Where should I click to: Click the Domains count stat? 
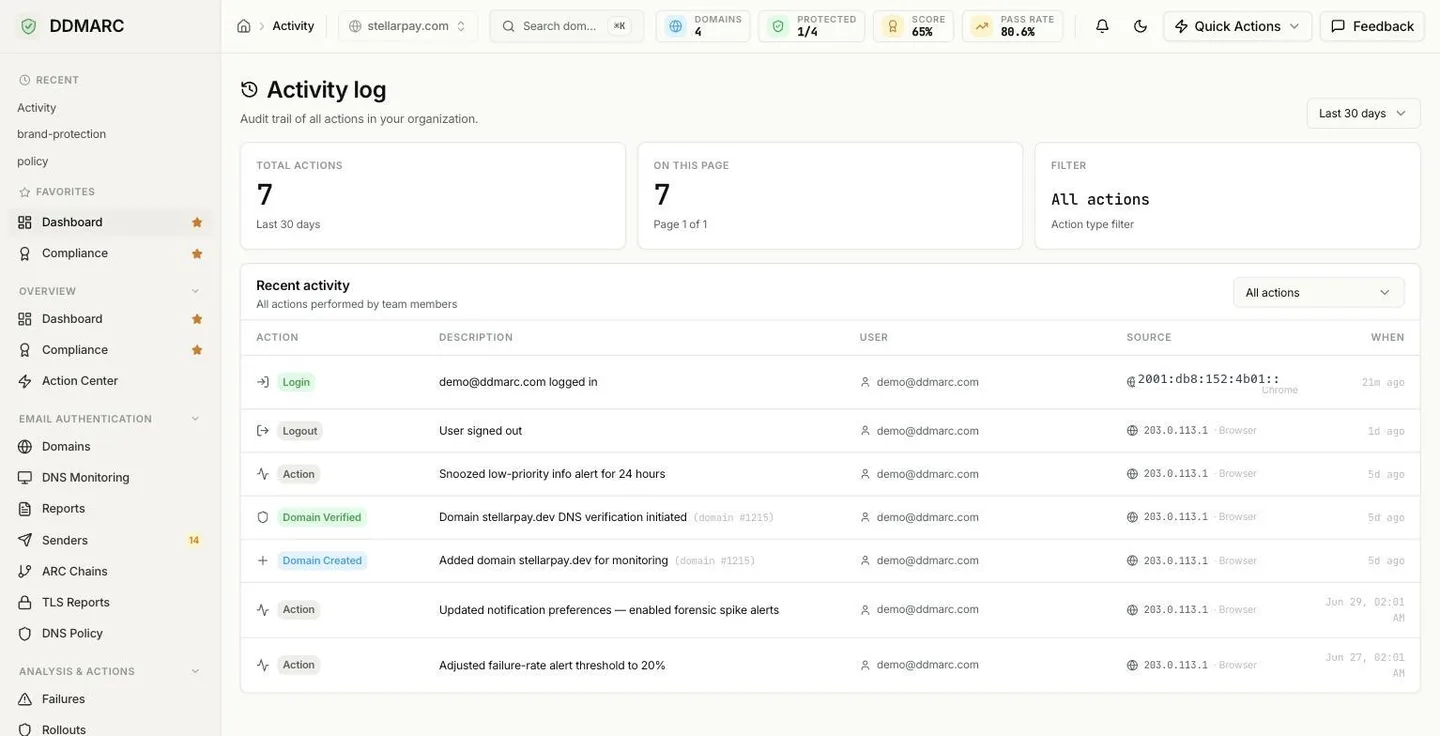pos(703,26)
